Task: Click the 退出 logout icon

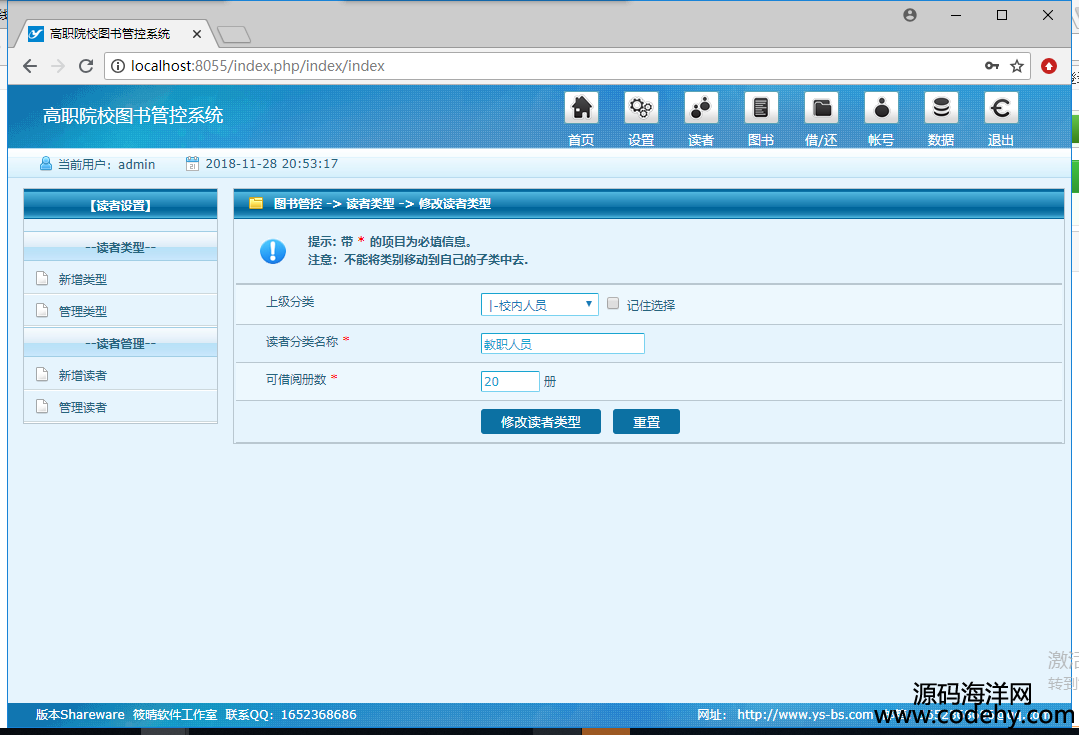Action: [1001, 108]
